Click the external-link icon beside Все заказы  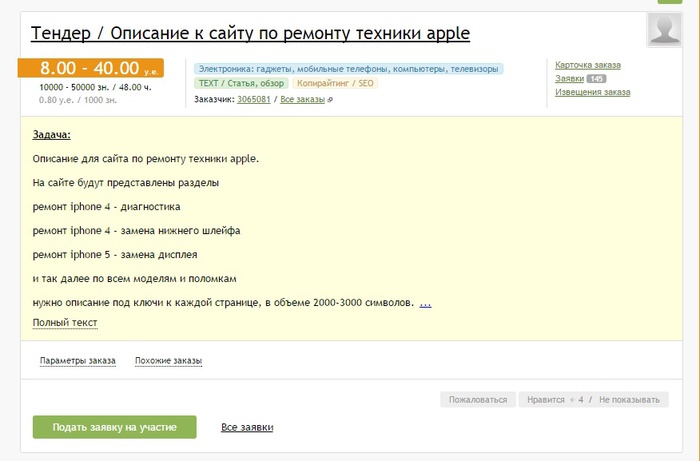331,100
